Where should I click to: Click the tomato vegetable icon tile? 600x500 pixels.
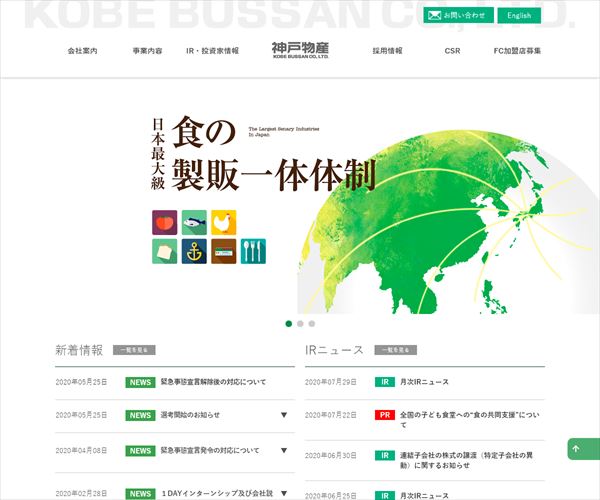point(165,222)
